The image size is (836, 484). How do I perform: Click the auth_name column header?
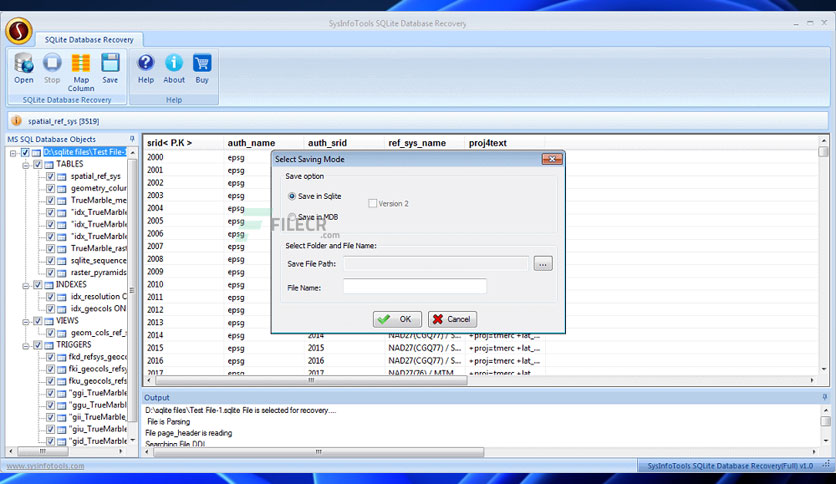tap(263, 143)
